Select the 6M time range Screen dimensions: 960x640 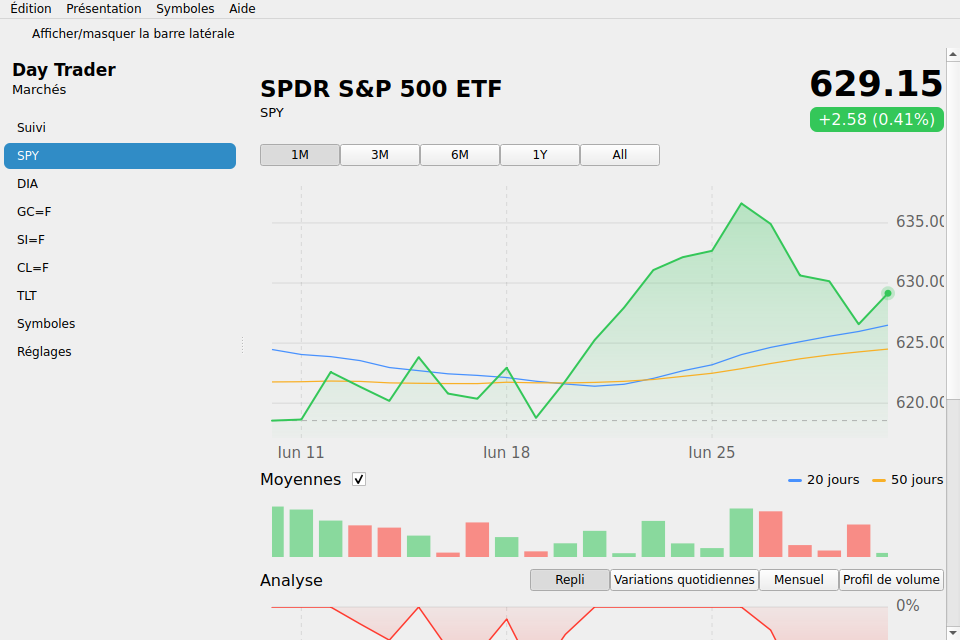(x=460, y=155)
